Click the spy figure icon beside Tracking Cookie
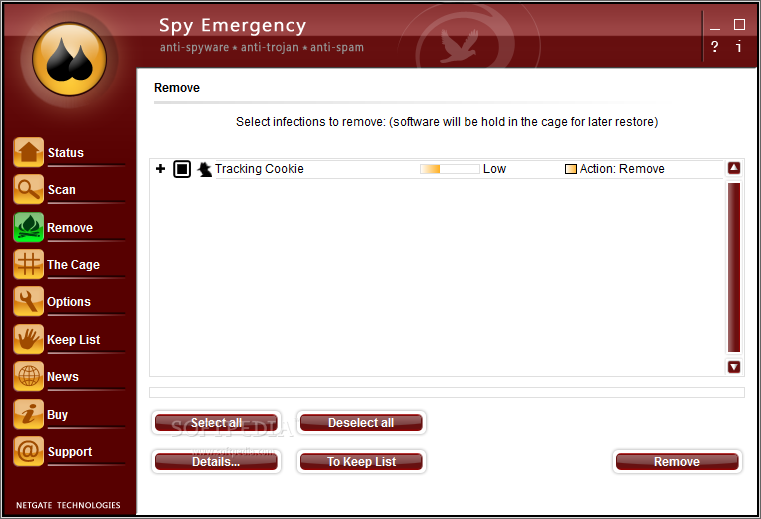Viewport: 761px width, 519px height. click(x=205, y=169)
